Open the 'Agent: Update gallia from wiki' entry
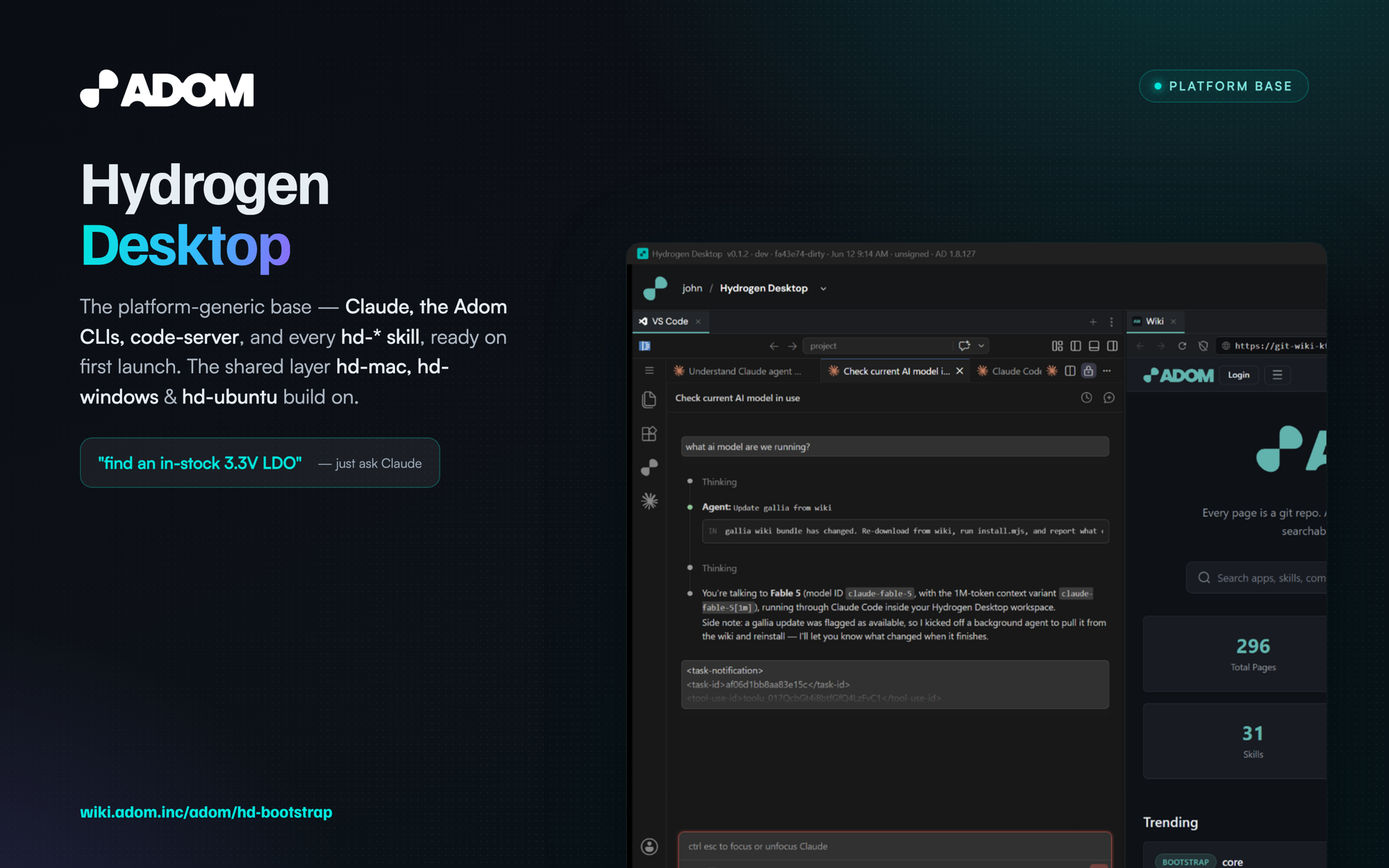 767,508
